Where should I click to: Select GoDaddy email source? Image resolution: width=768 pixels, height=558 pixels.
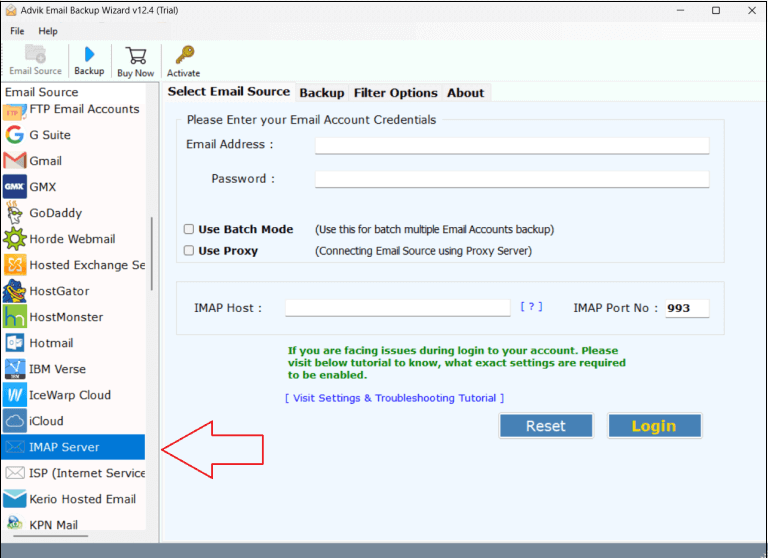click(55, 213)
